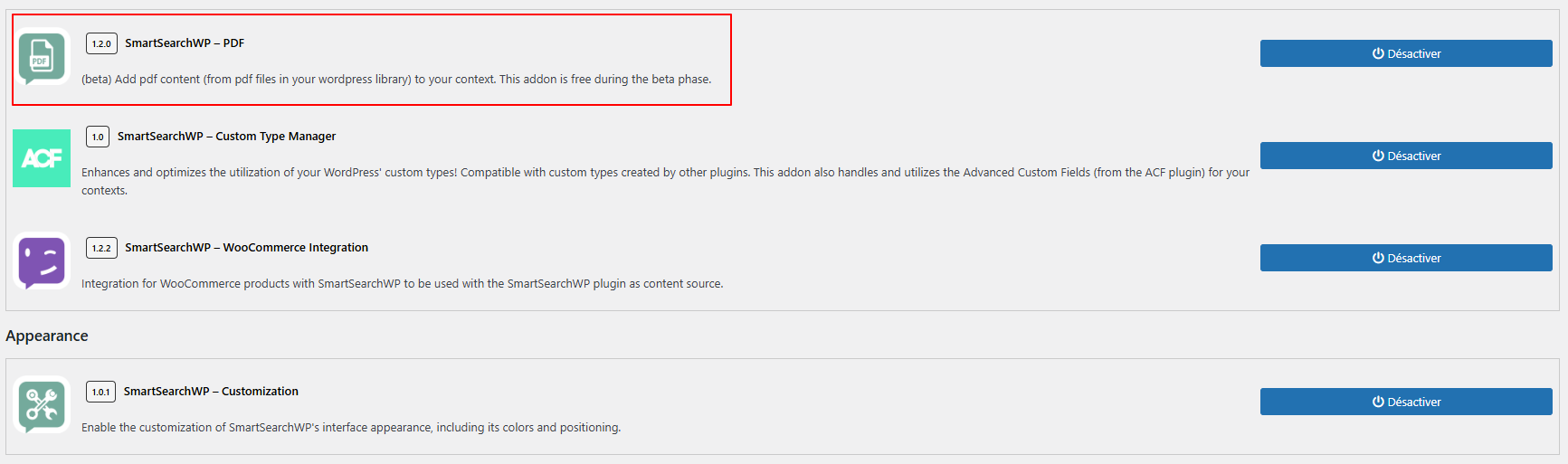This screenshot has width=1568, height=464.
Task: Click the 1.2.2 version badge
Action: [x=101, y=248]
